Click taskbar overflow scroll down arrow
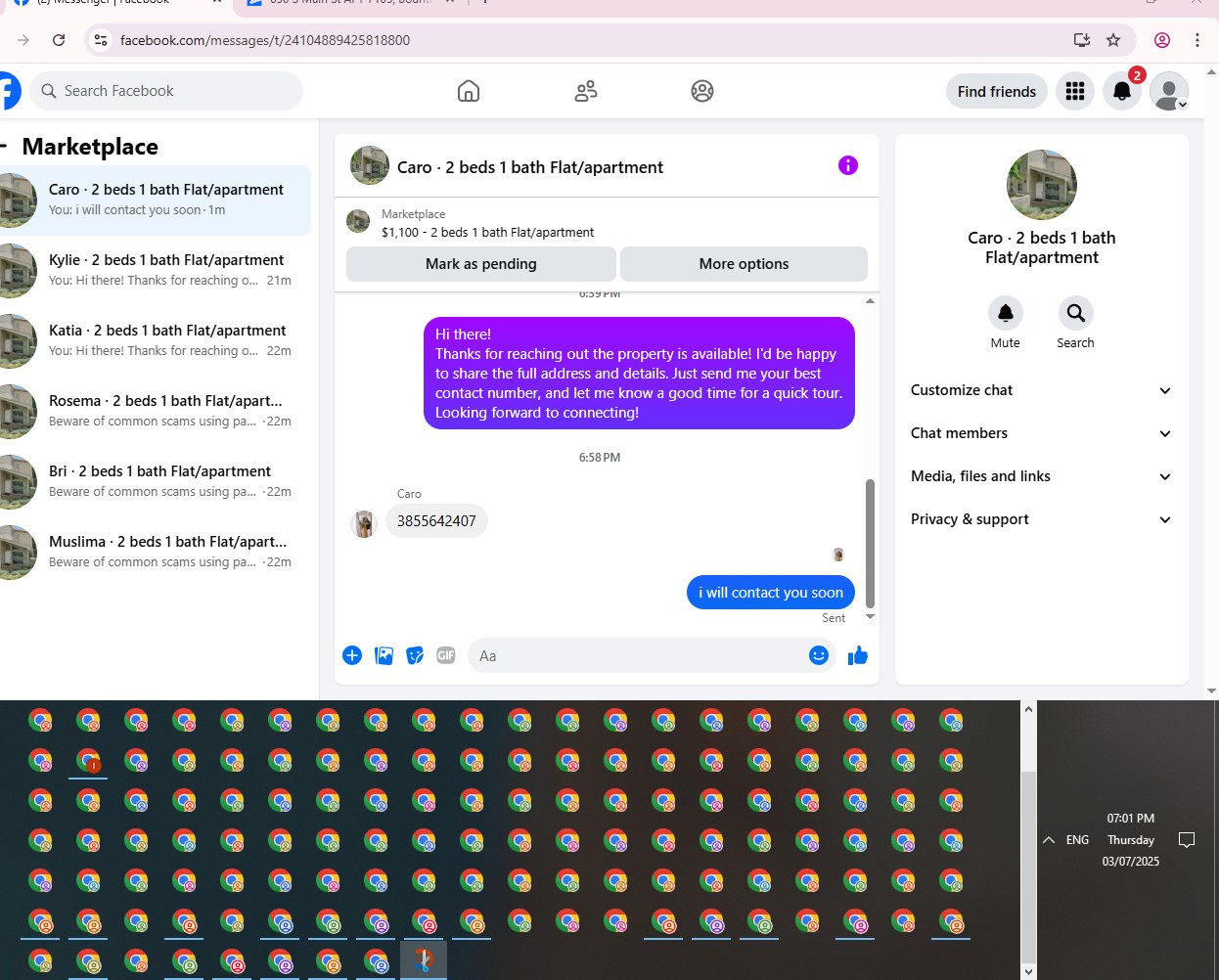1219x980 pixels. (1028, 972)
